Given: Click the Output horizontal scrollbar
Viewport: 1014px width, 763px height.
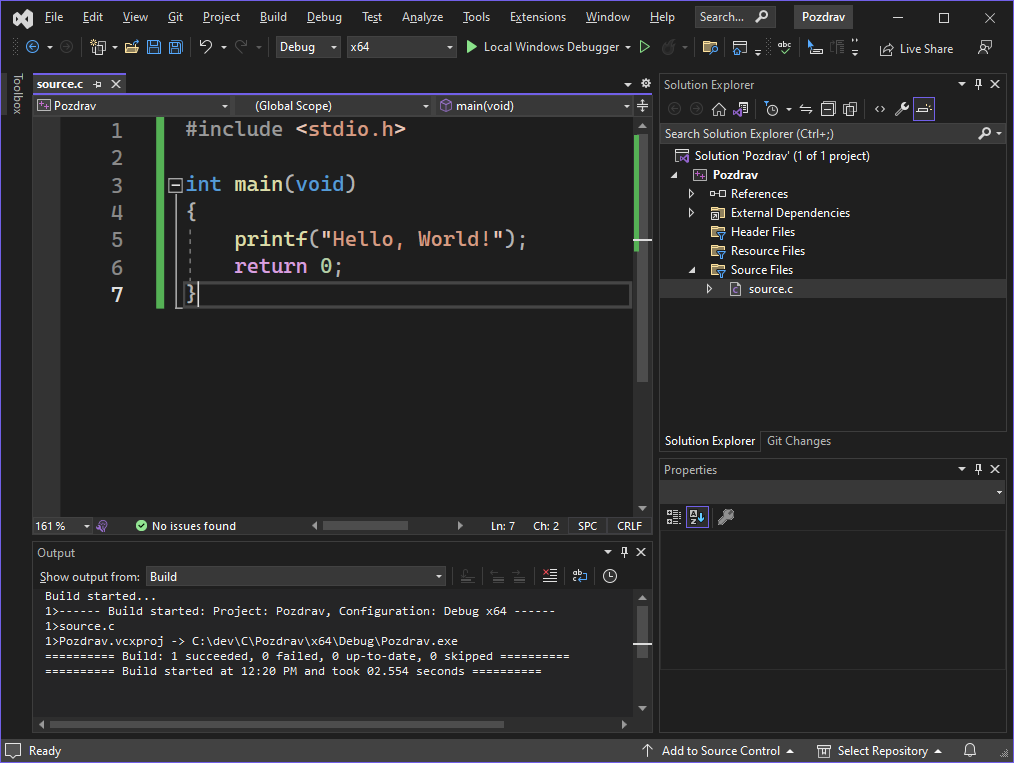Looking at the screenshot, I should [276, 725].
